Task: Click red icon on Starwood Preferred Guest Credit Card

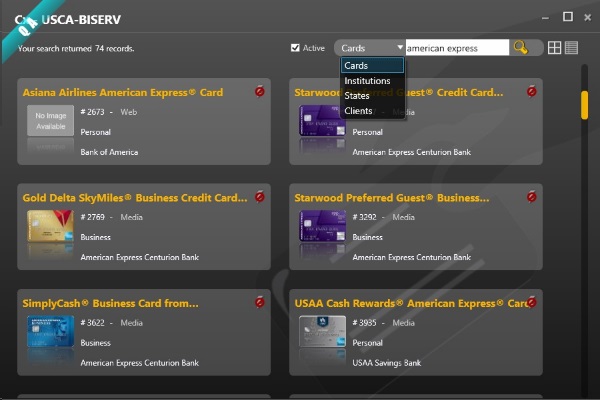Action: [x=532, y=91]
